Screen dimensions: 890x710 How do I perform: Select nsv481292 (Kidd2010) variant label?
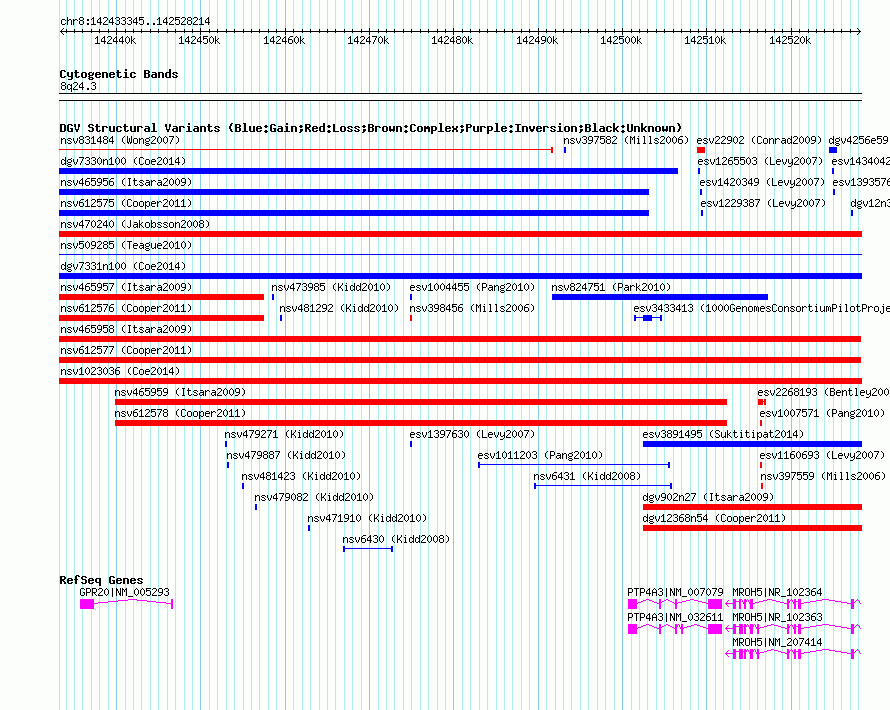coord(339,308)
